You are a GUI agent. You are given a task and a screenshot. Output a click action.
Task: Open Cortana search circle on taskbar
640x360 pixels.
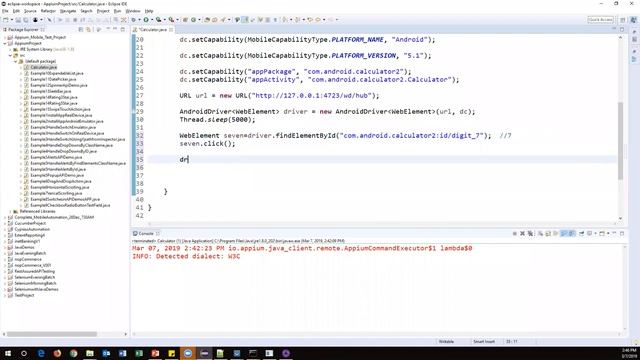[x=24, y=353]
